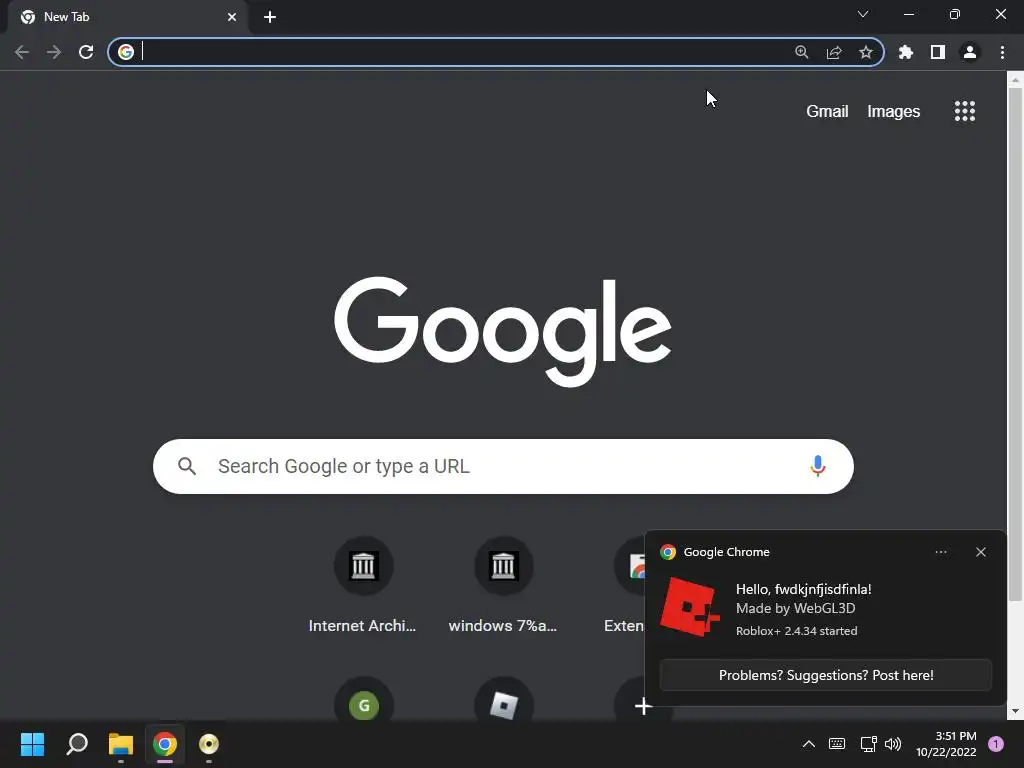Viewport: 1024px width, 768px height.
Task: Go back with the back arrow
Action: point(22,52)
